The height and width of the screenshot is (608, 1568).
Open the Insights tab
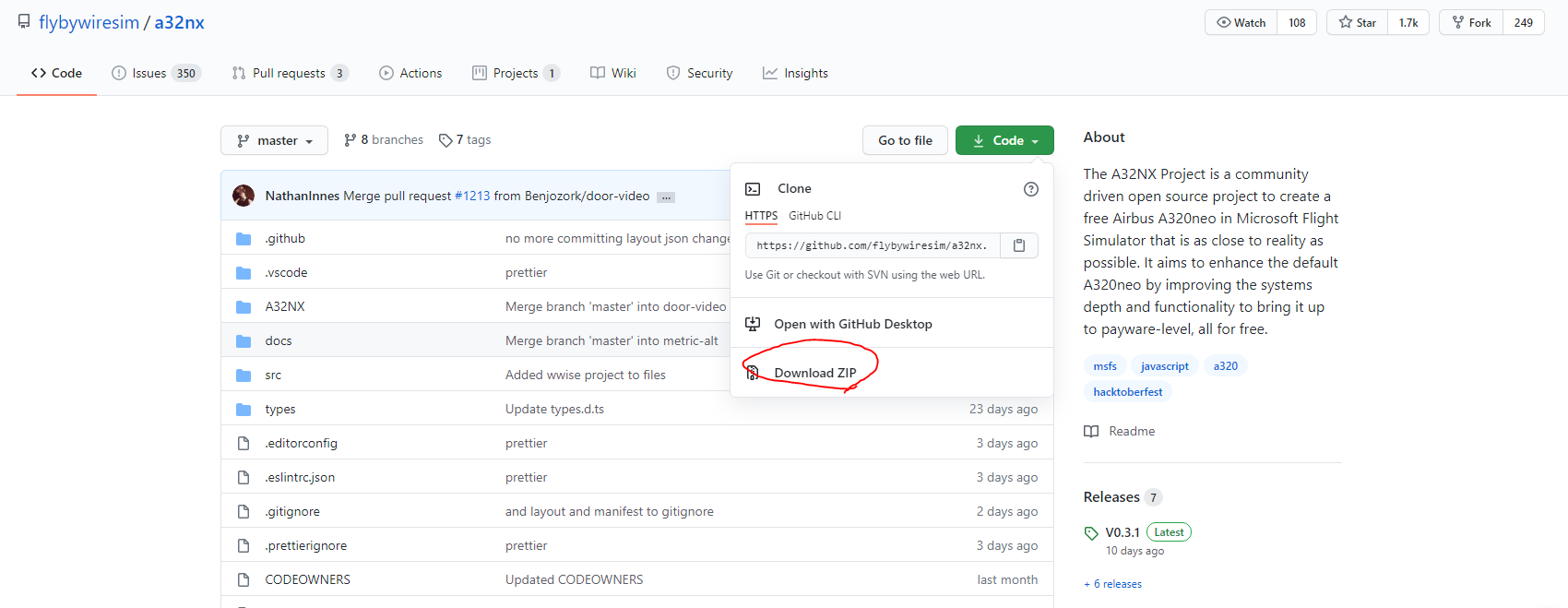click(795, 73)
